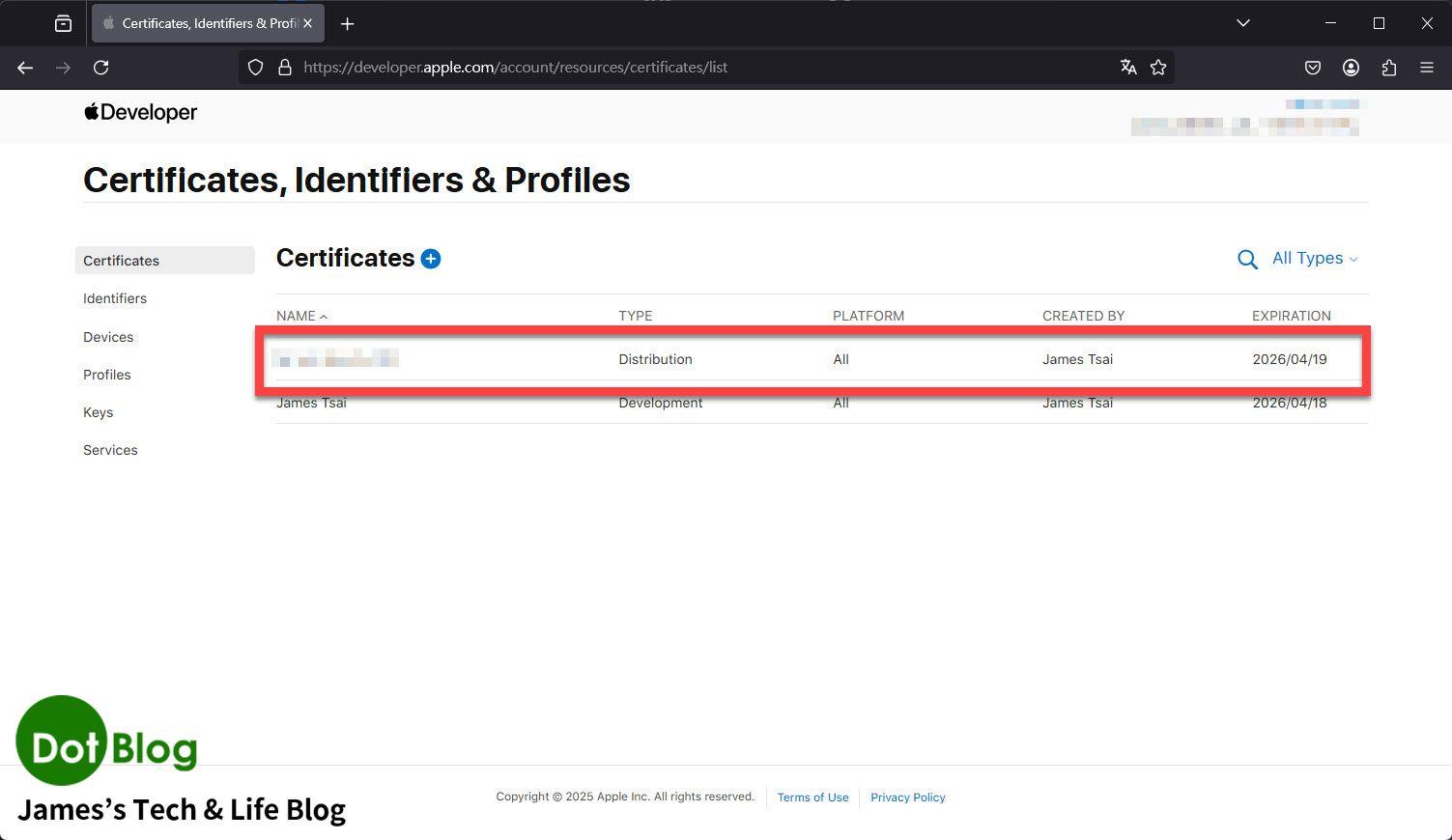Click the browser reload page icon
The height and width of the screenshot is (840, 1452).
100,68
